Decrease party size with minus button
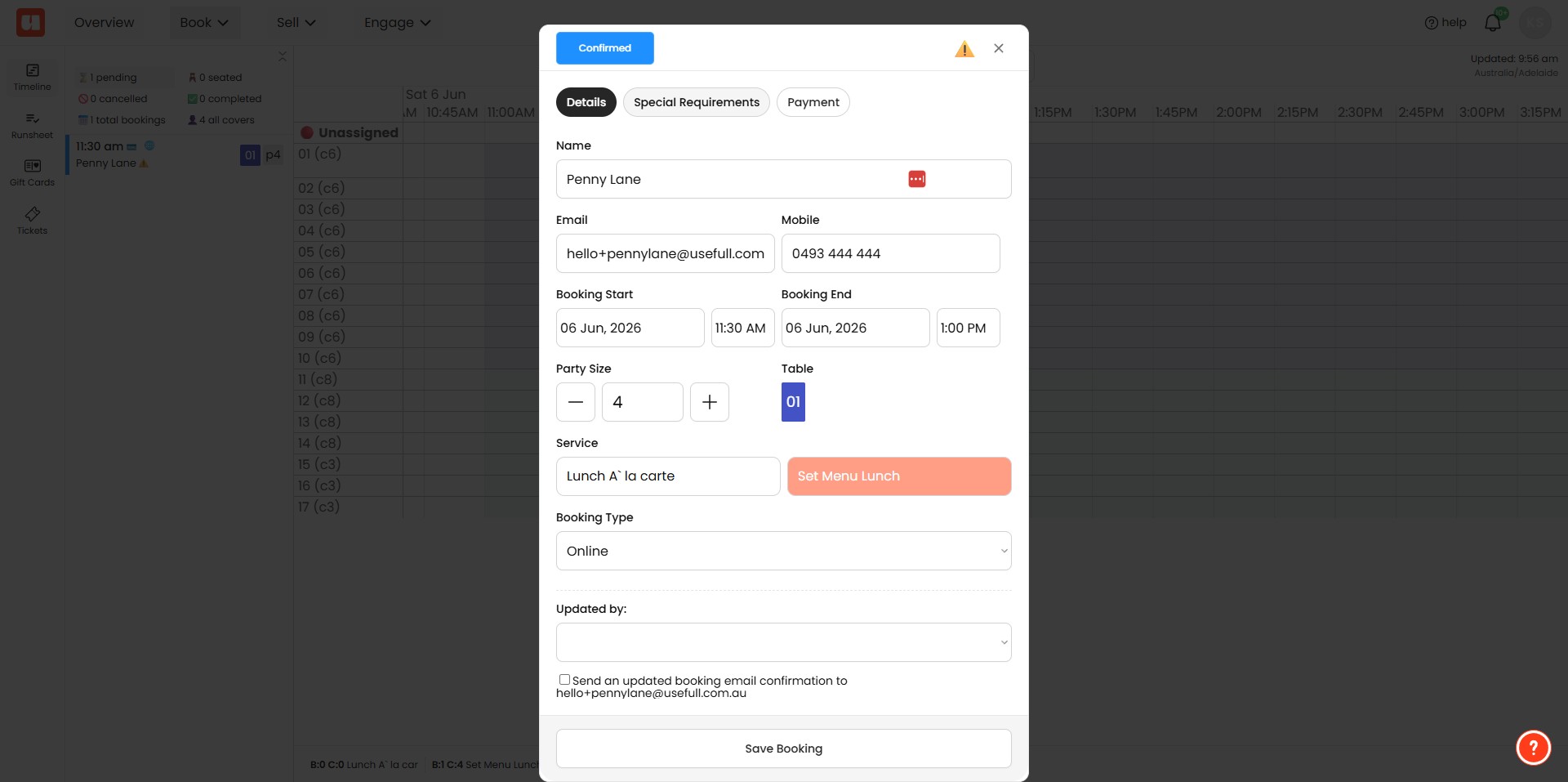Image resolution: width=1568 pixels, height=782 pixels. [x=575, y=402]
